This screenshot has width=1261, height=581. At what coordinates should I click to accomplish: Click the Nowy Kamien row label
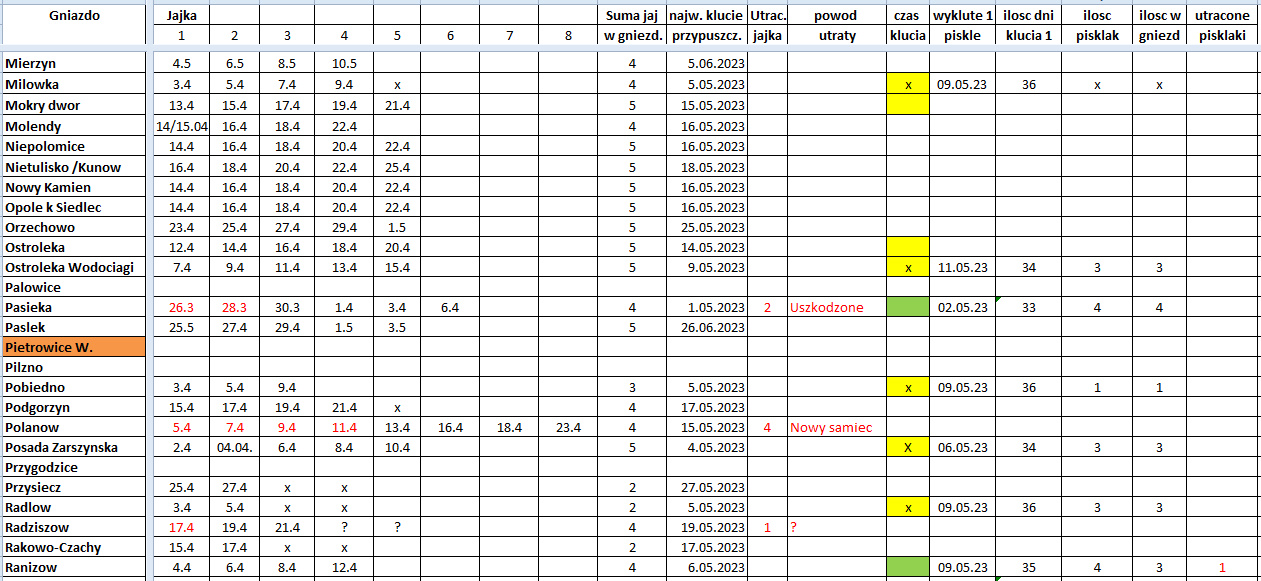(74, 187)
